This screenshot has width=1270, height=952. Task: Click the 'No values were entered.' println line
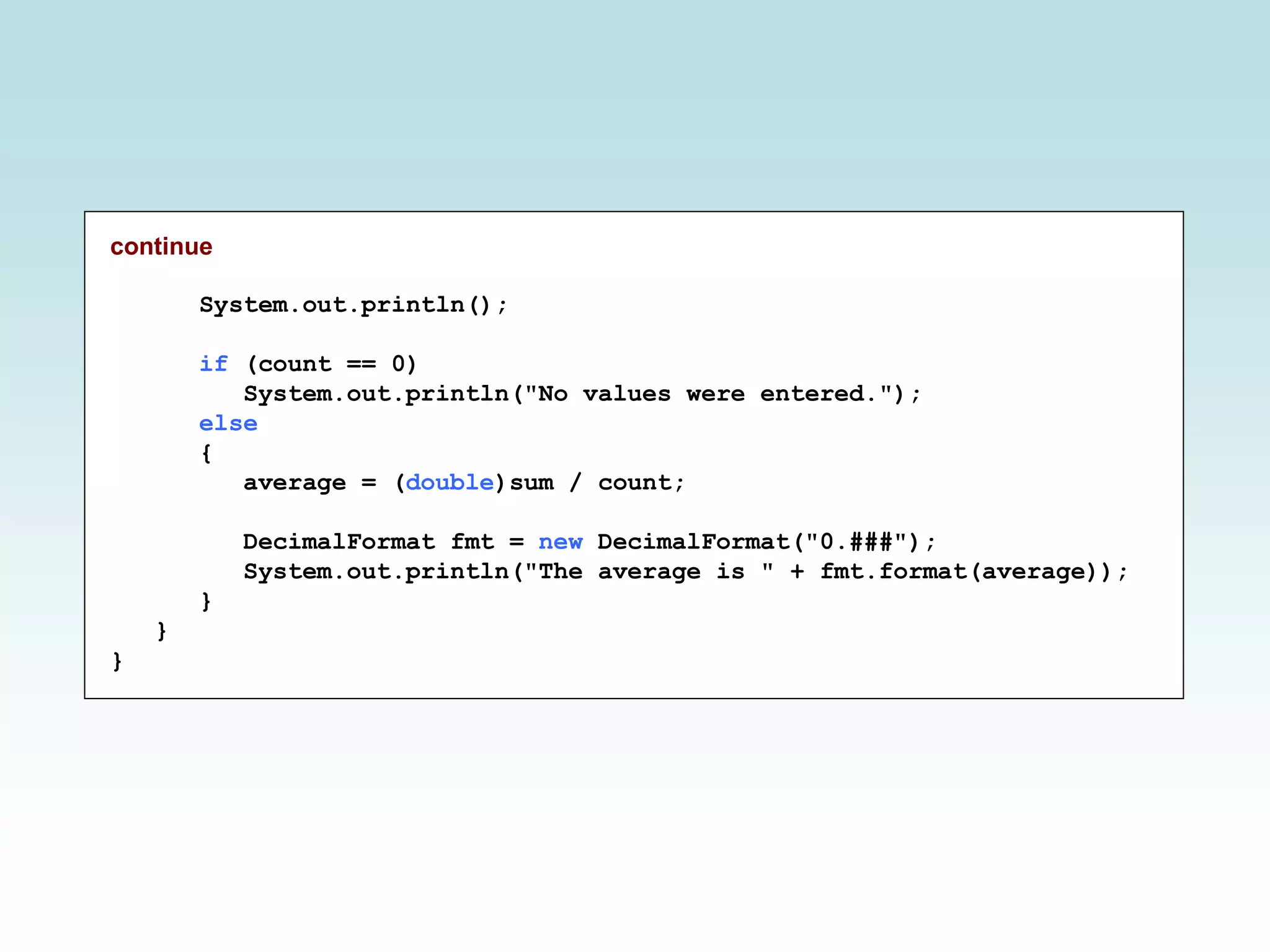pyautogui.click(x=582, y=394)
